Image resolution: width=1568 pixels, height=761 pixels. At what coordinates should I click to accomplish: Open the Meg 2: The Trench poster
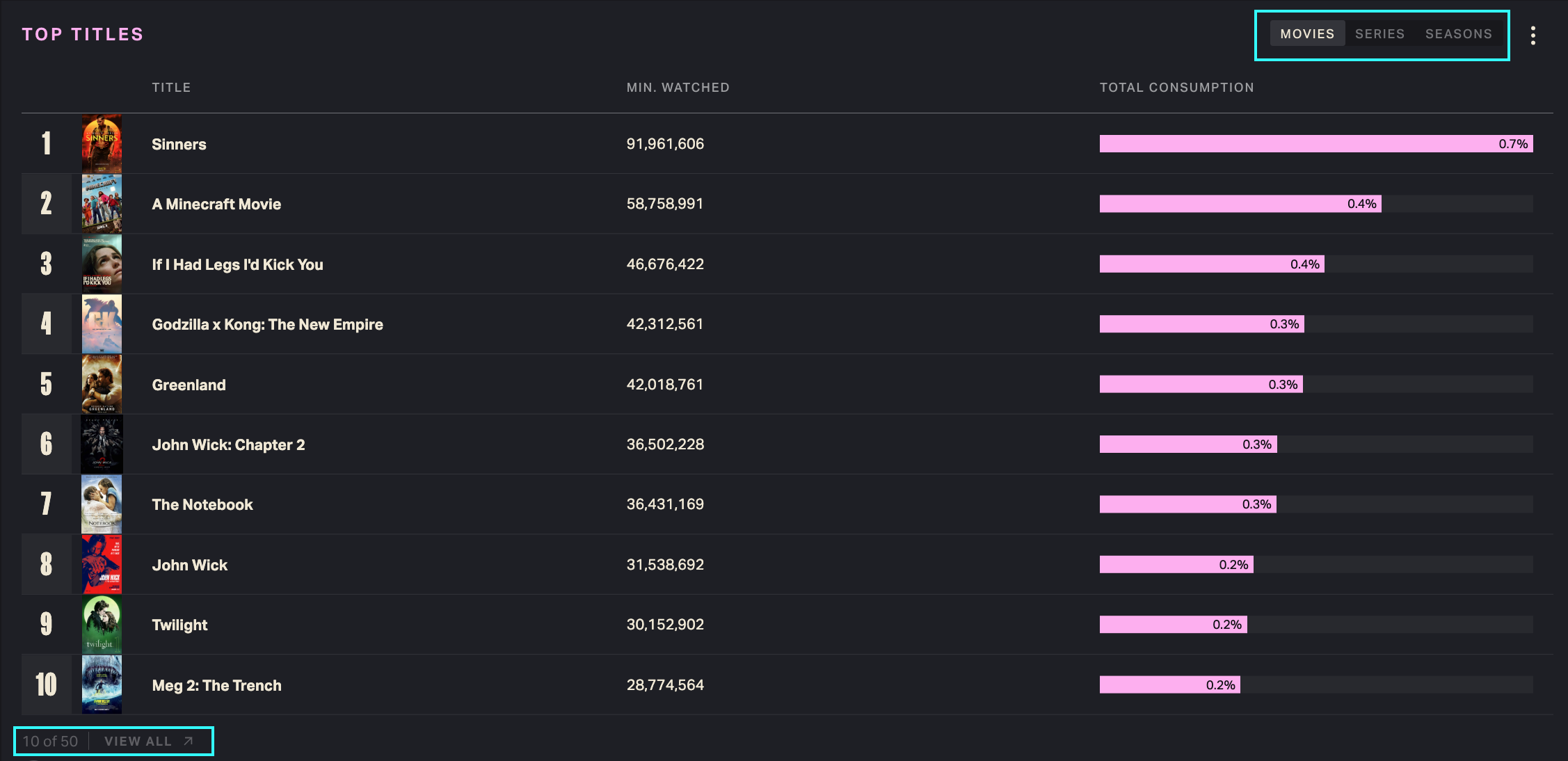point(102,685)
